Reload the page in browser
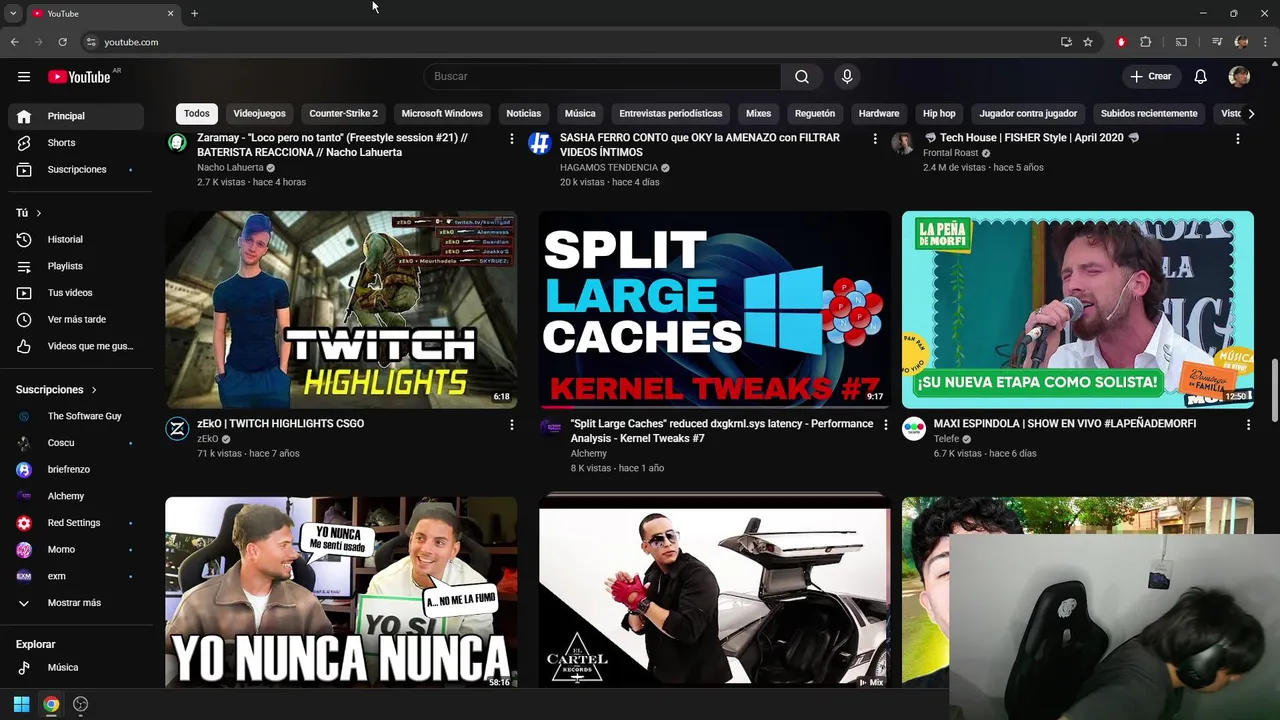This screenshot has width=1280, height=720. [x=62, y=42]
